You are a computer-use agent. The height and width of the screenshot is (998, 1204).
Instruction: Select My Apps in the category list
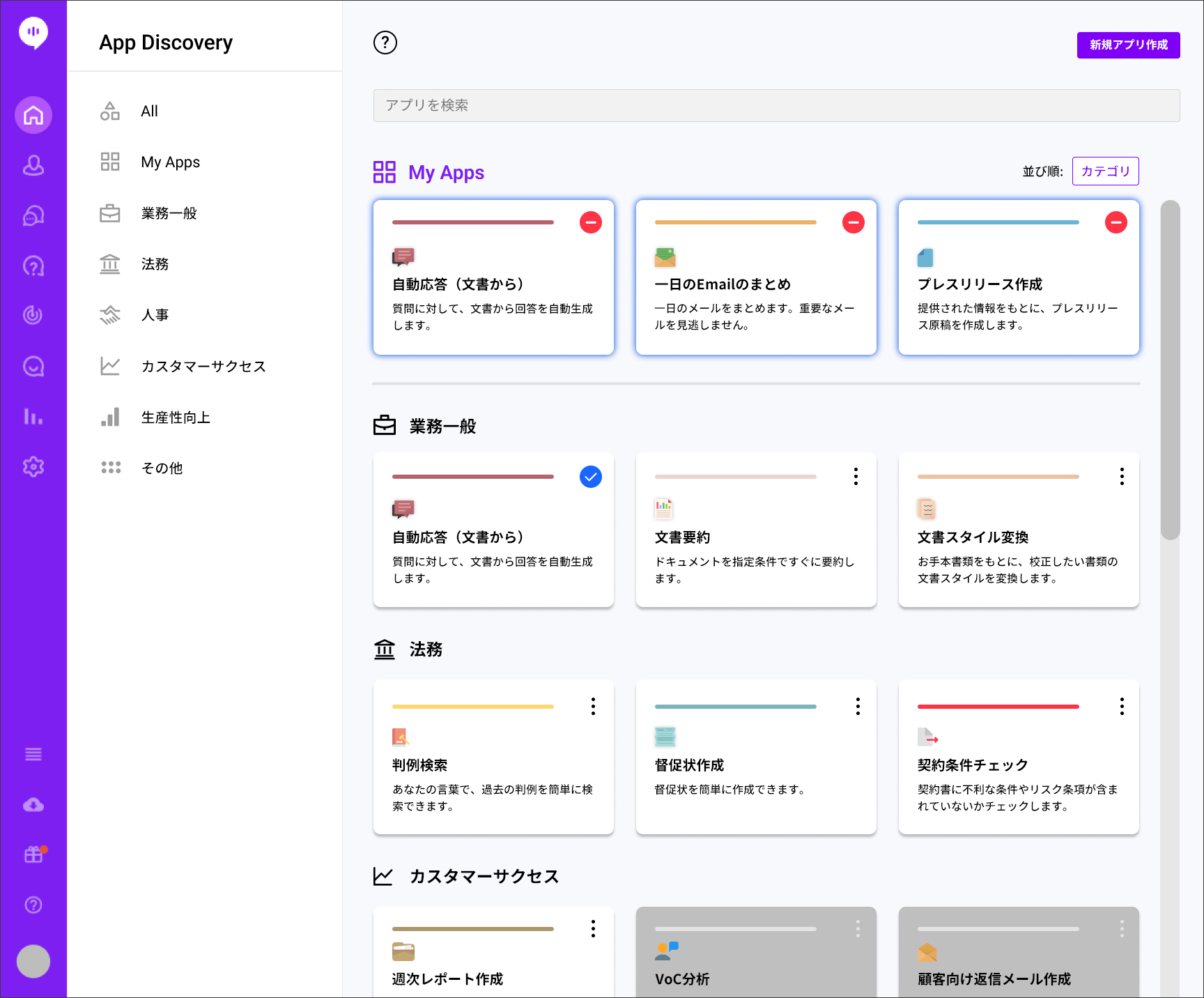tap(171, 162)
